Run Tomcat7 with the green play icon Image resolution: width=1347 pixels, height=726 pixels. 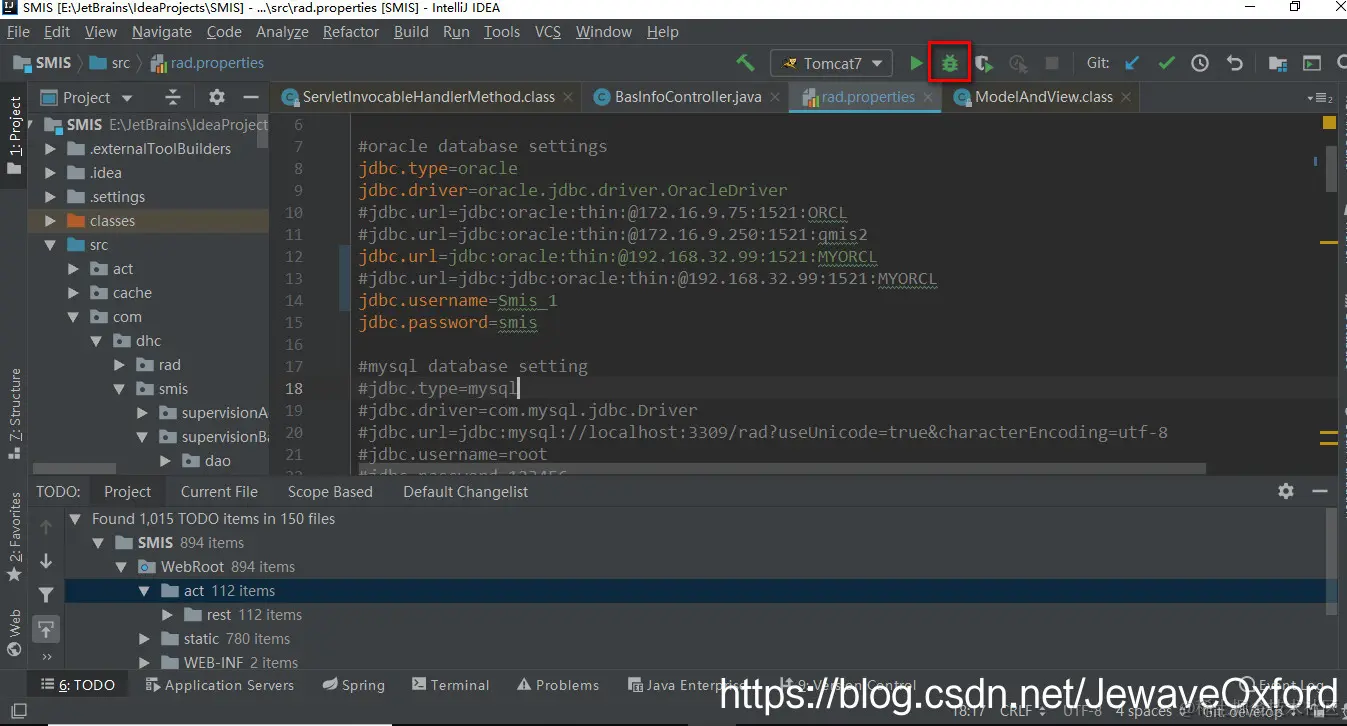[916, 63]
